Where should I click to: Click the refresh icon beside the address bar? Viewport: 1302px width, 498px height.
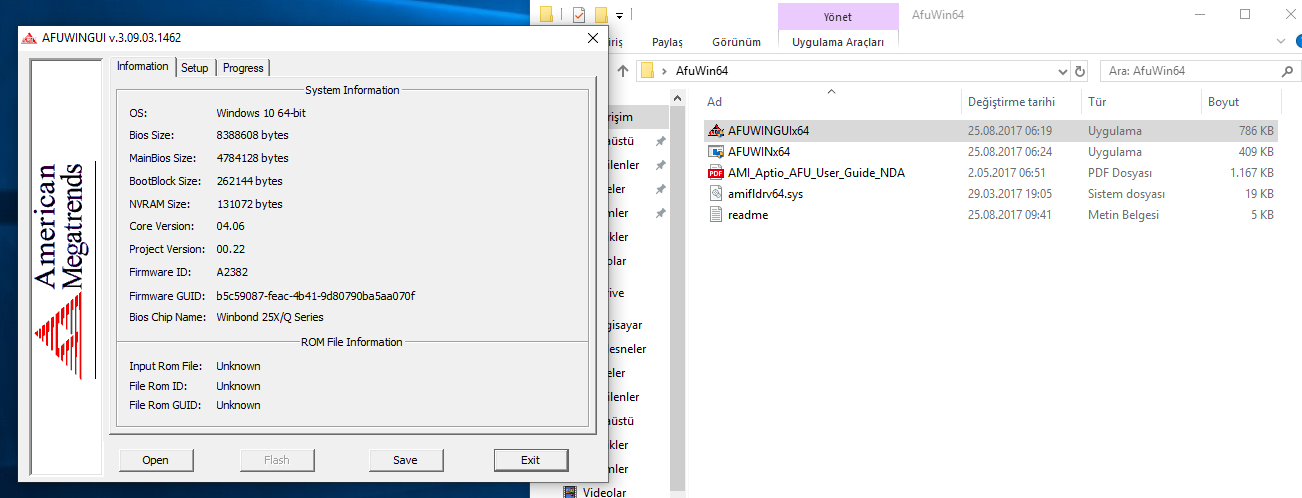click(1080, 71)
